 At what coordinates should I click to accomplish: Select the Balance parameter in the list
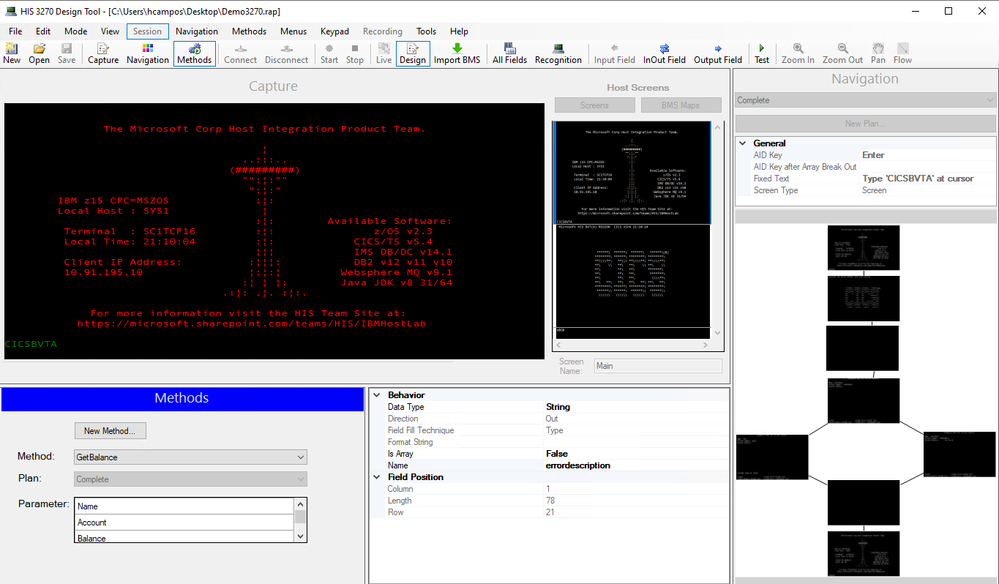pyautogui.click(x=184, y=537)
